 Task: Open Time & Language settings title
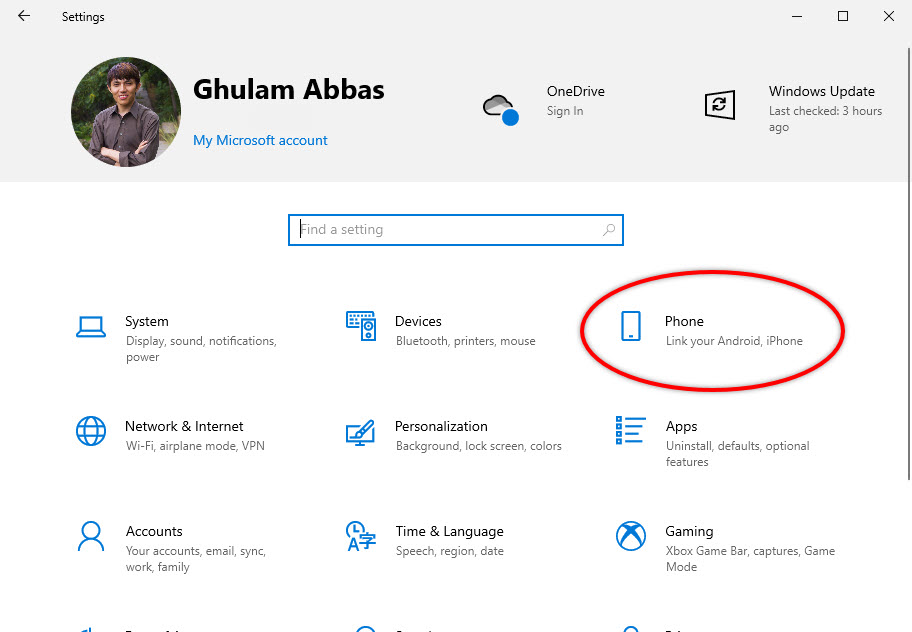point(450,531)
